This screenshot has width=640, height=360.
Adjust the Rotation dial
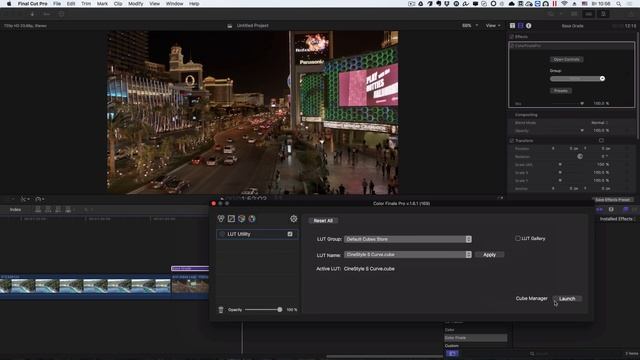[x=580, y=156]
